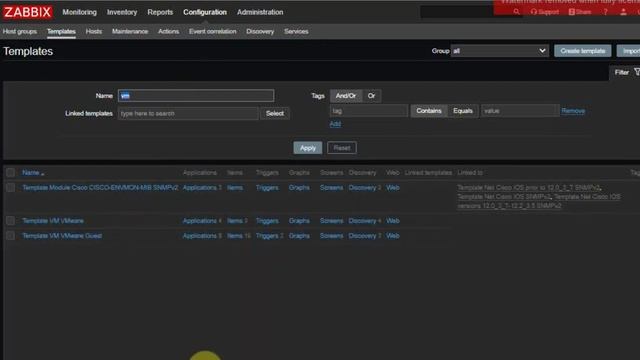
Task: Switch to the Hosts tab
Action: [94, 31]
